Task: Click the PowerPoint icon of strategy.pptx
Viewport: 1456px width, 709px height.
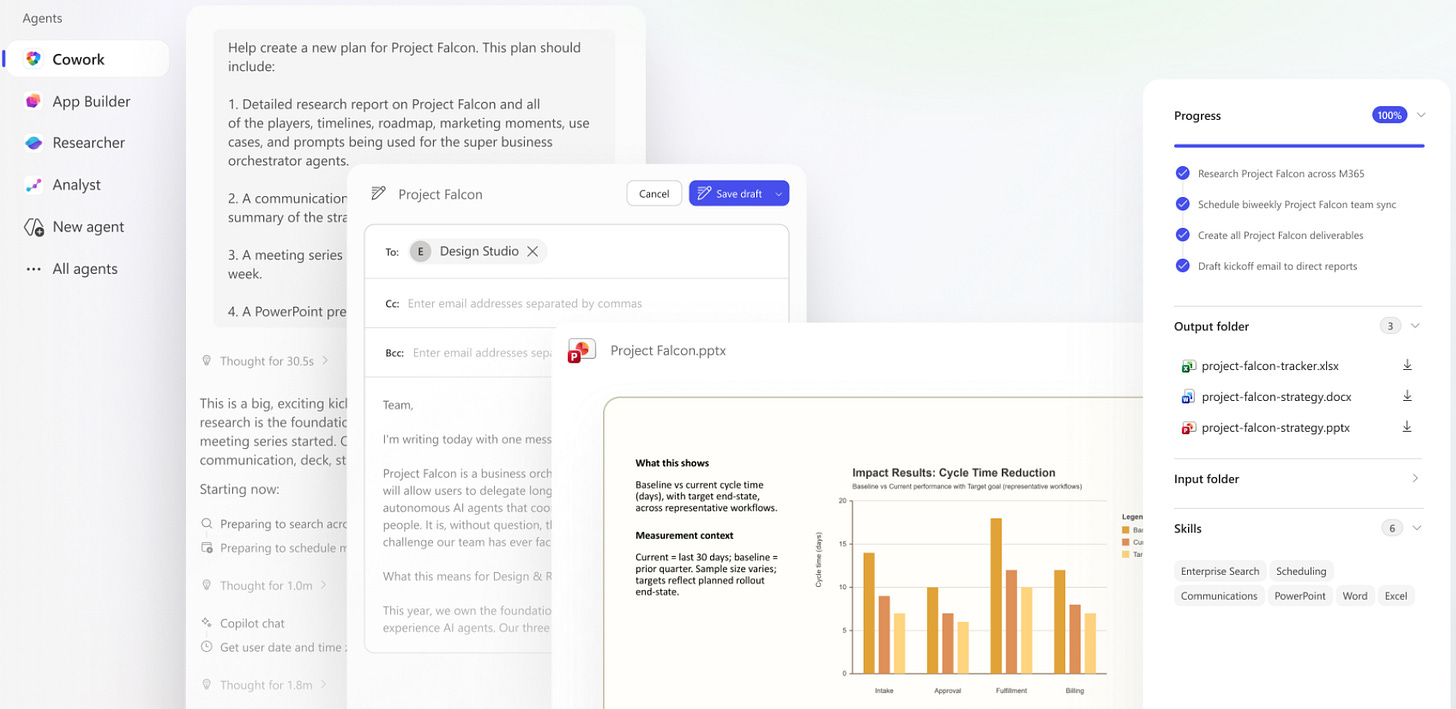Action: [x=1188, y=428]
